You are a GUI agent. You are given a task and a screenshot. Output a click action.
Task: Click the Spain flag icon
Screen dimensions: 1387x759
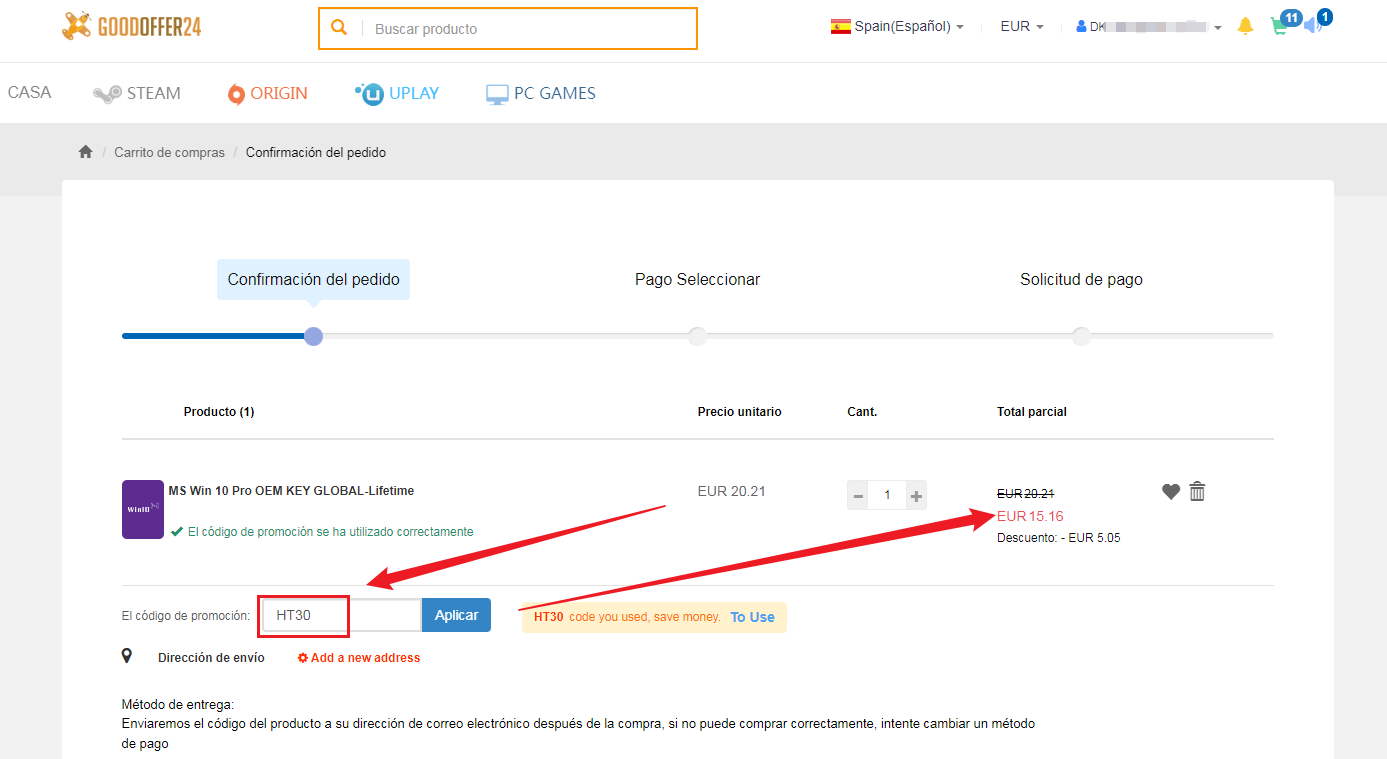pos(840,27)
